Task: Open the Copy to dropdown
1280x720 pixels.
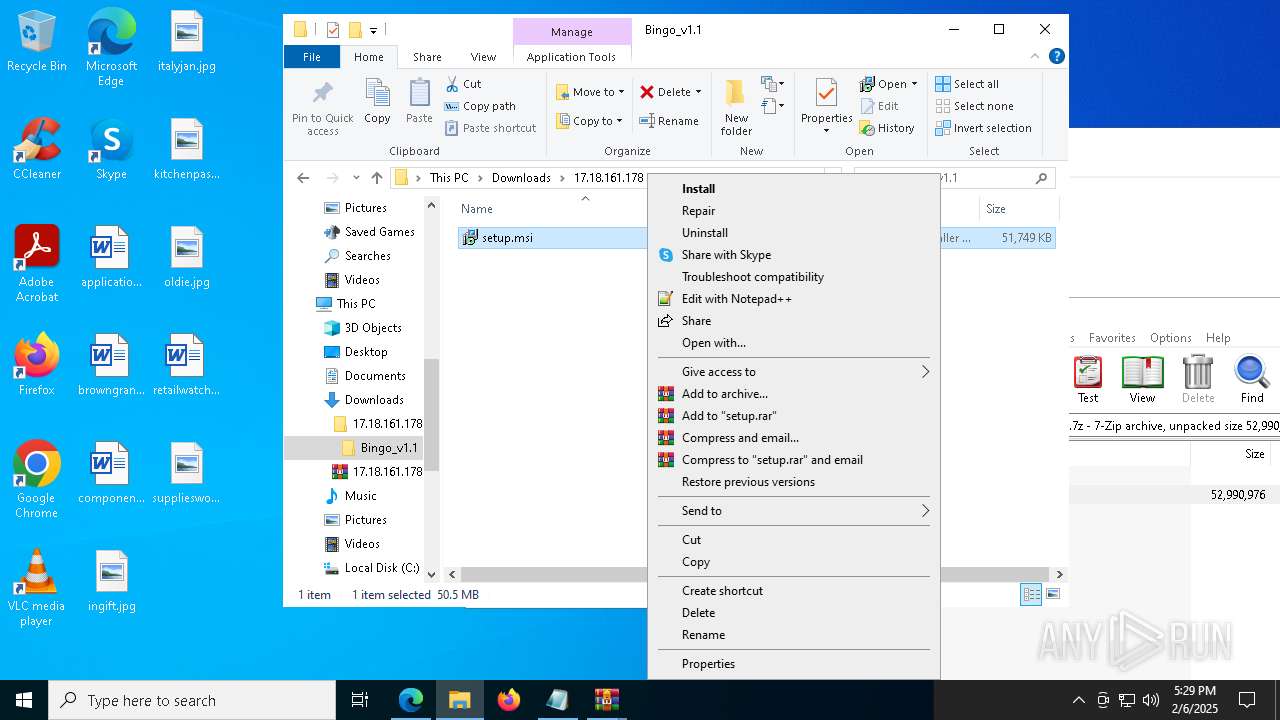Action: click(x=589, y=121)
